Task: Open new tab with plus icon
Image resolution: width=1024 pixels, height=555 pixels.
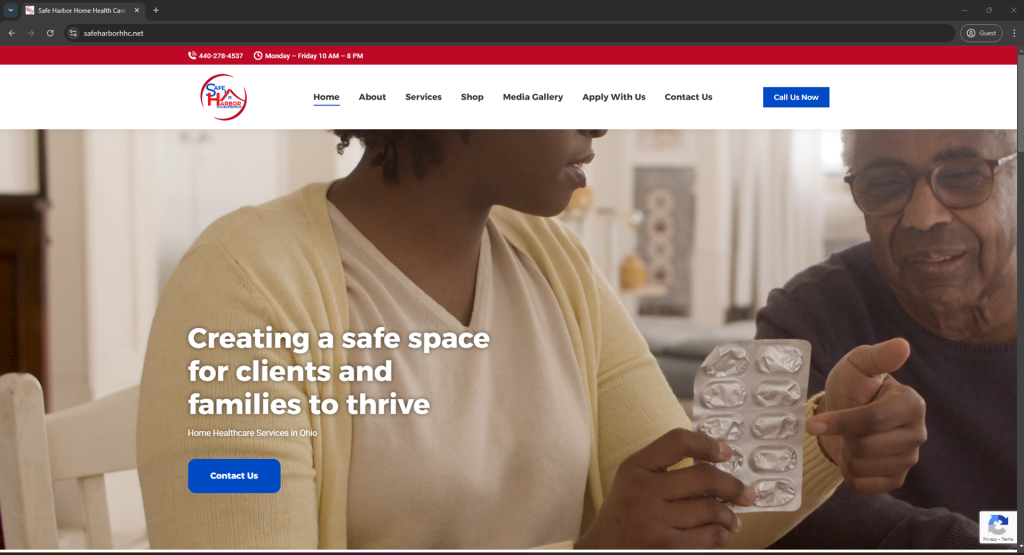Action: 155,10
